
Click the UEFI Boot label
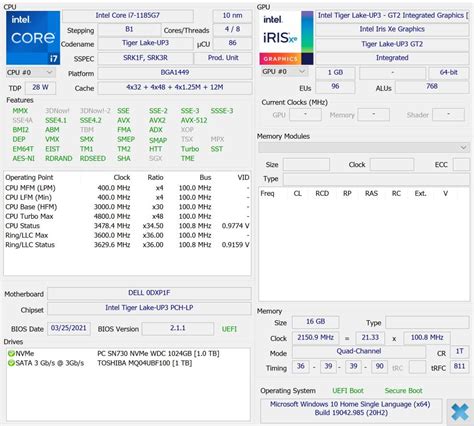pos(348,391)
